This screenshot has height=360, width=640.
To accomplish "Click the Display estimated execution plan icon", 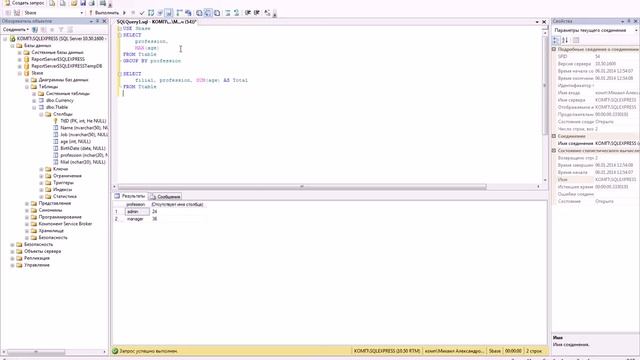I will click(151, 13).
